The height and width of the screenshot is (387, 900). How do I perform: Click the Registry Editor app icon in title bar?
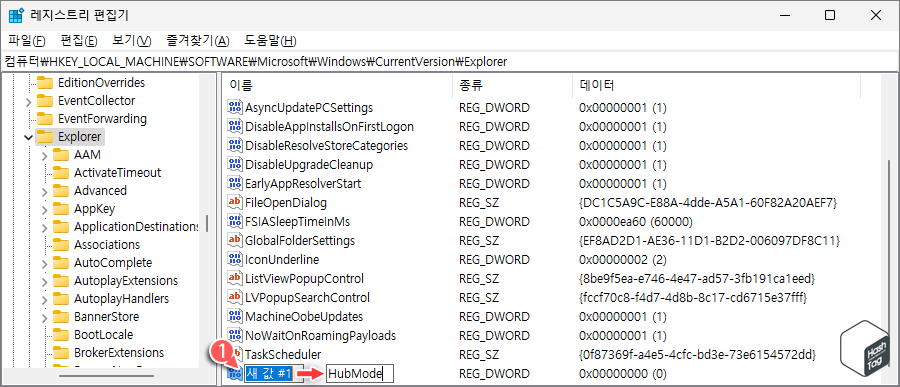point(15,16)
